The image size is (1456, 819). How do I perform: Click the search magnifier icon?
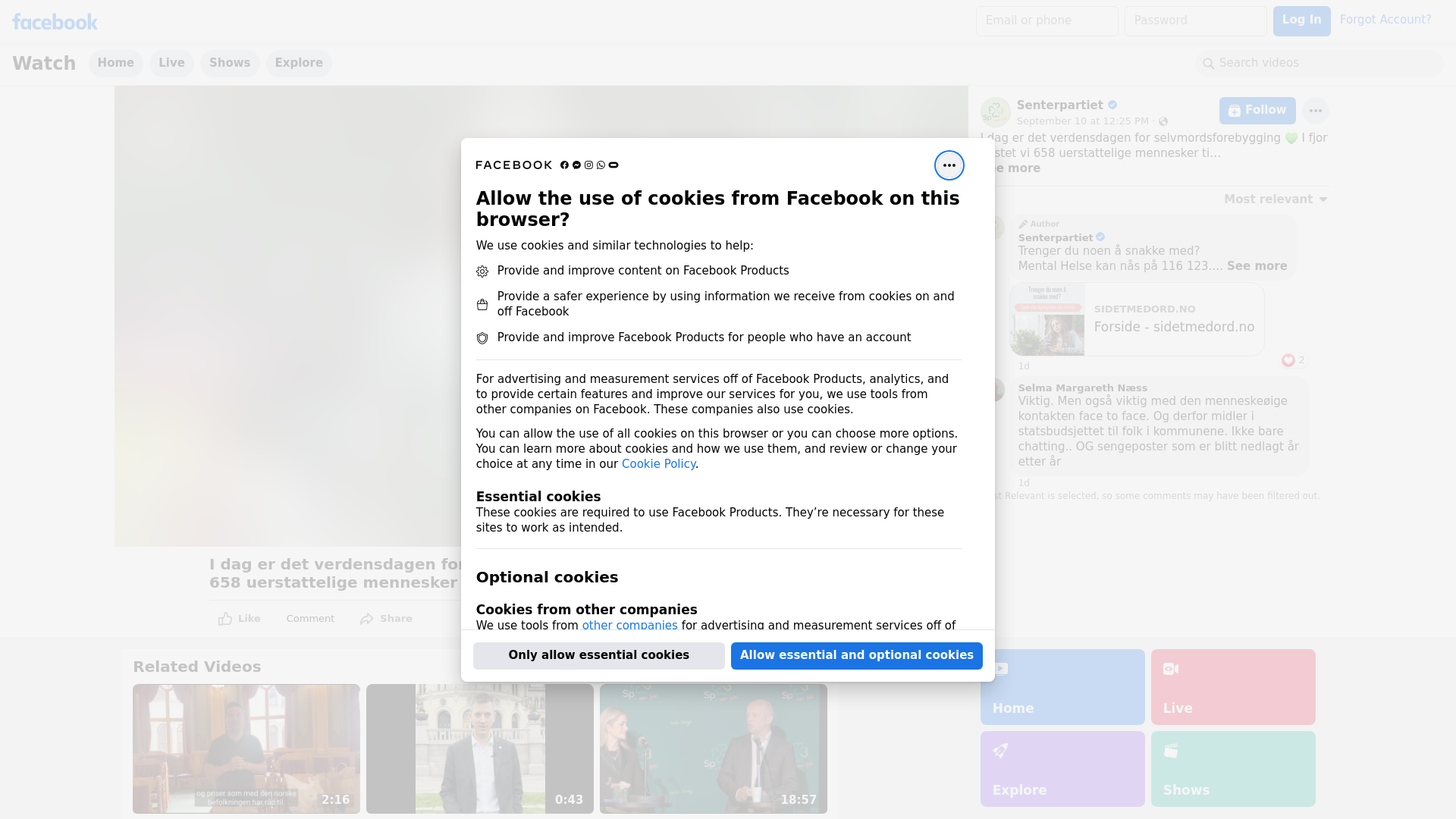(1208, 64)
